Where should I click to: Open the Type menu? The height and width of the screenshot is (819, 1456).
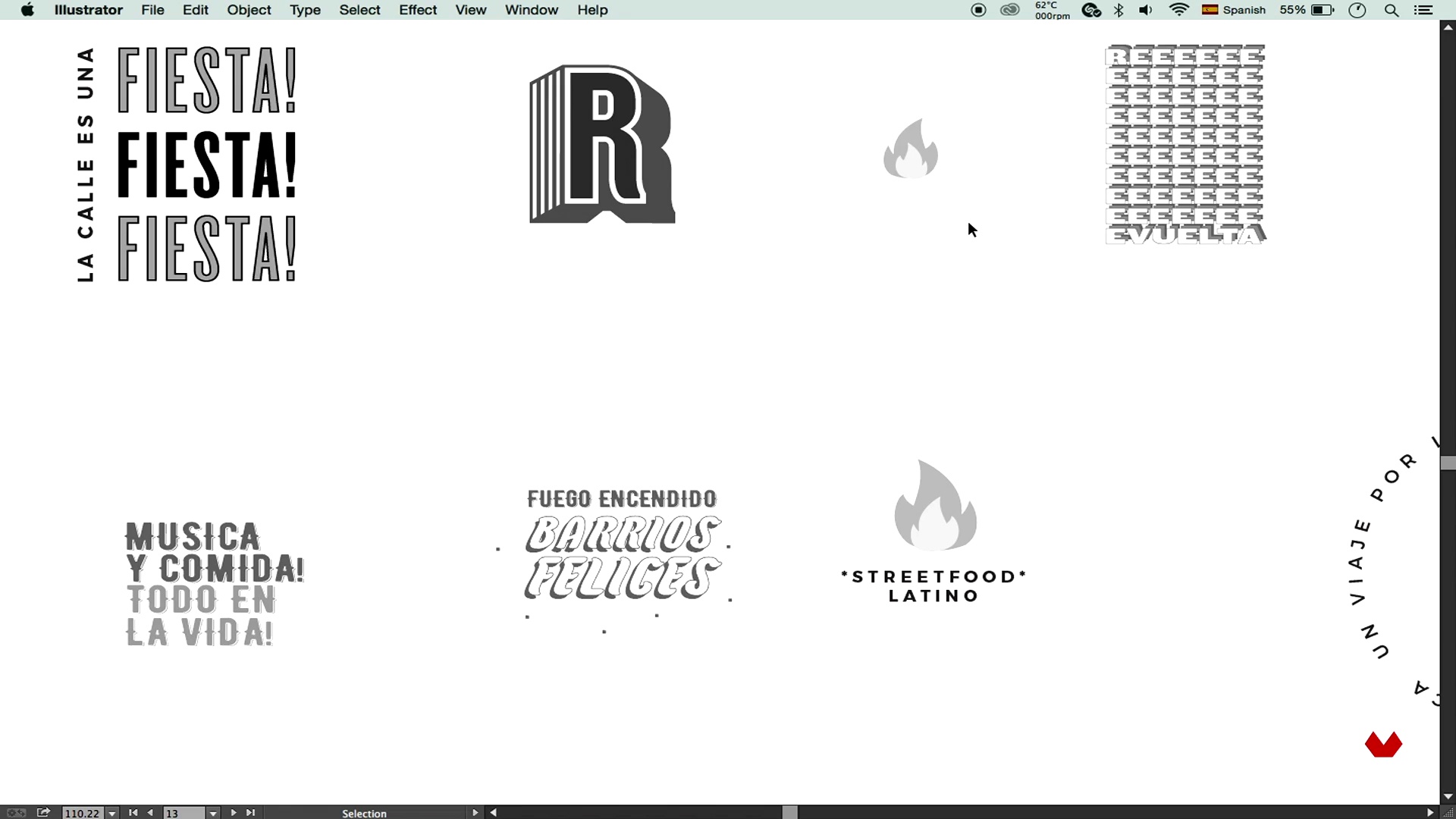(305, 10)
